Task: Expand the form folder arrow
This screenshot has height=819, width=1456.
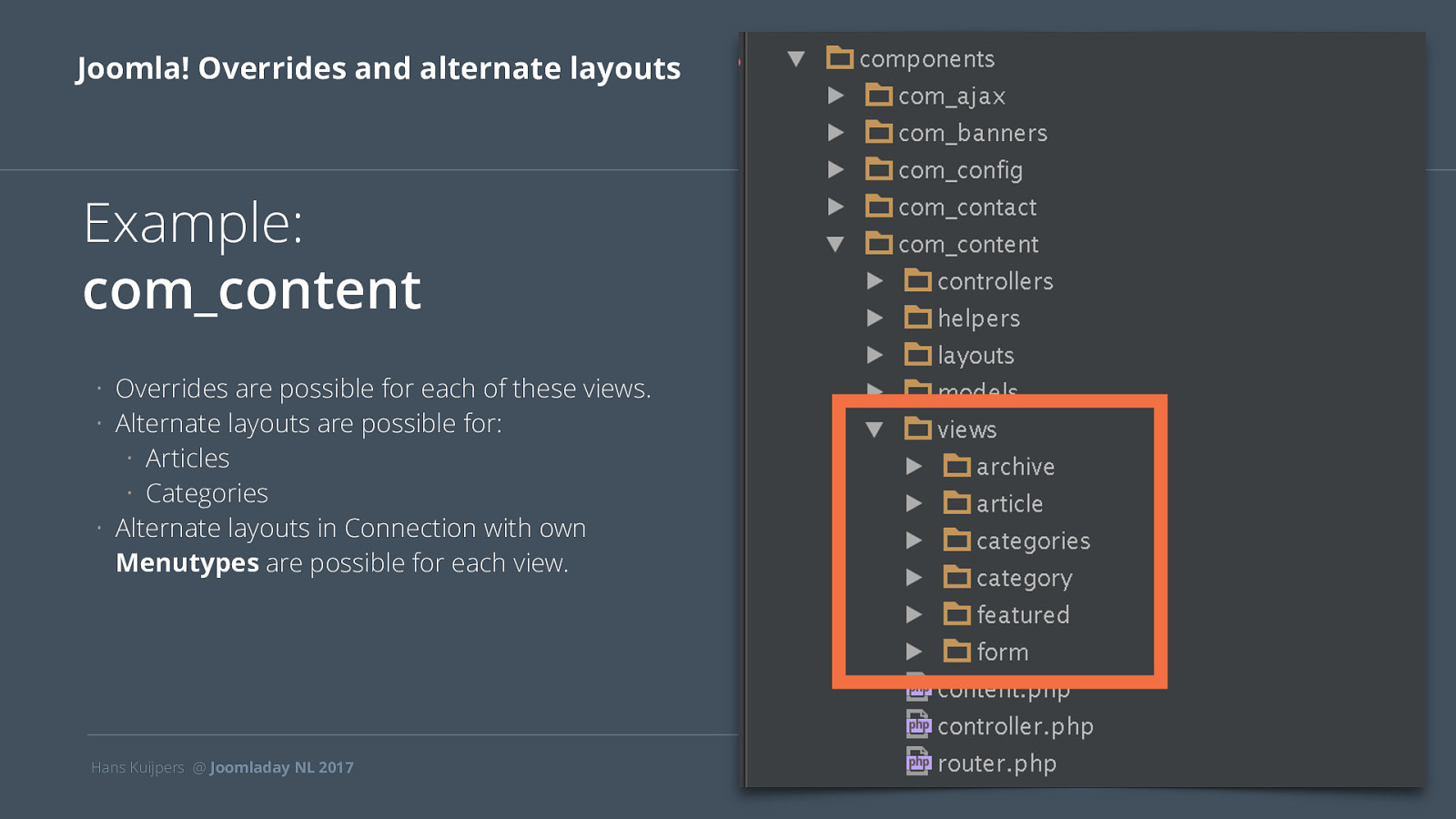Action: coord(914,652)
